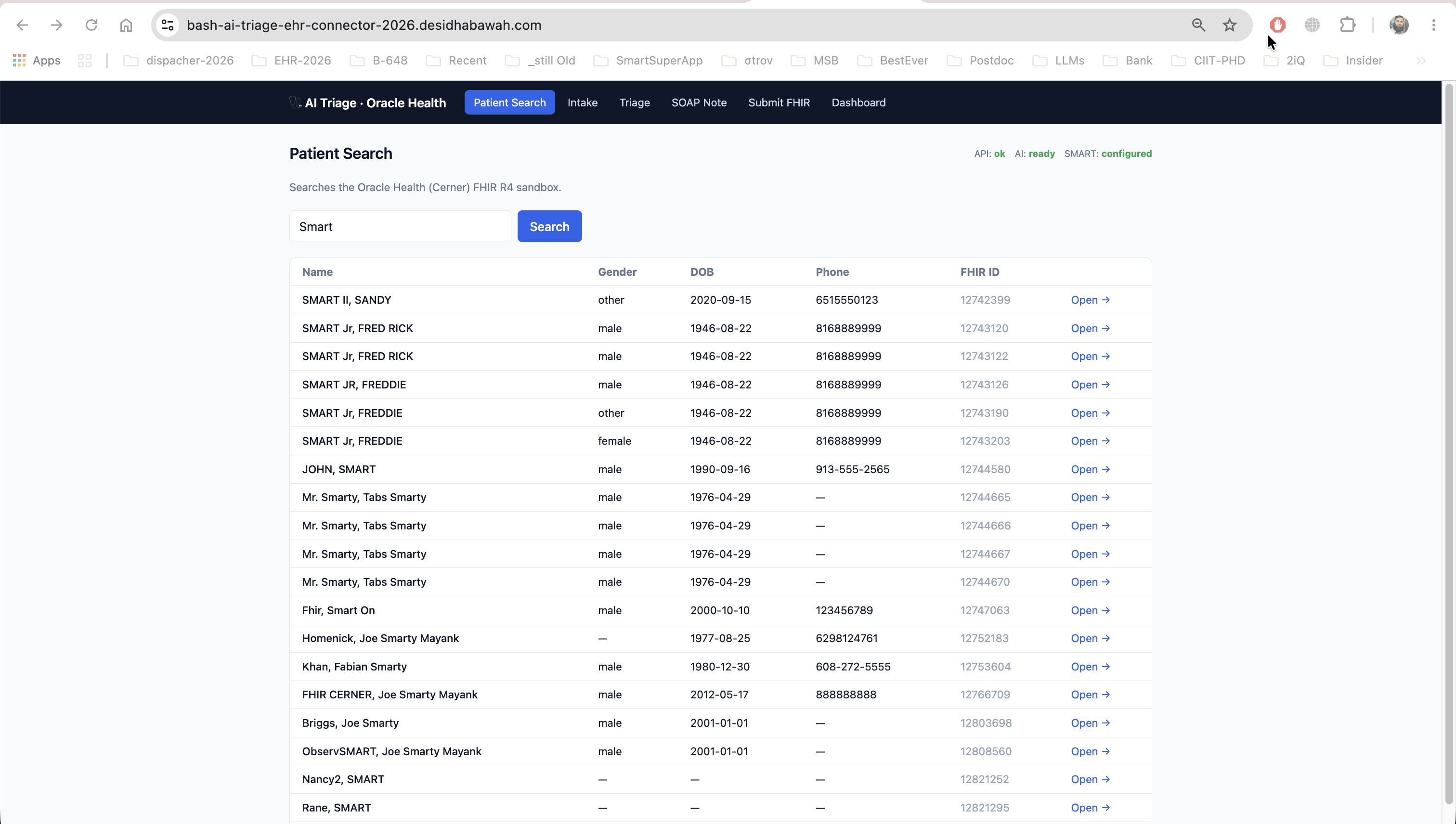The height and width of the screenshot is (824, 1456).
Task: Open the Postdoc bookmark folder
Action: tap(980, 61)
